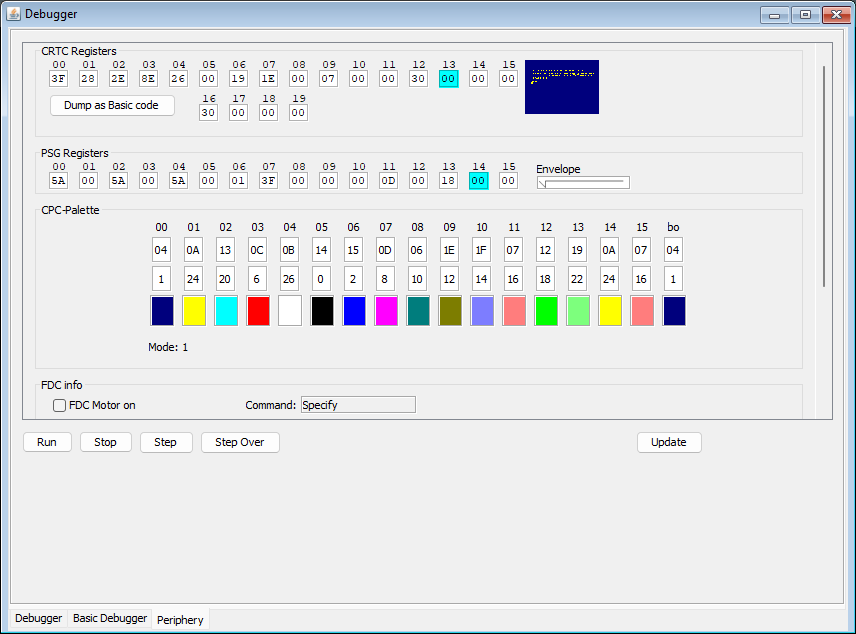Screen dimensions: 856x634
Task: Select the red palette swatch under 03
Action: coord(258,311)
